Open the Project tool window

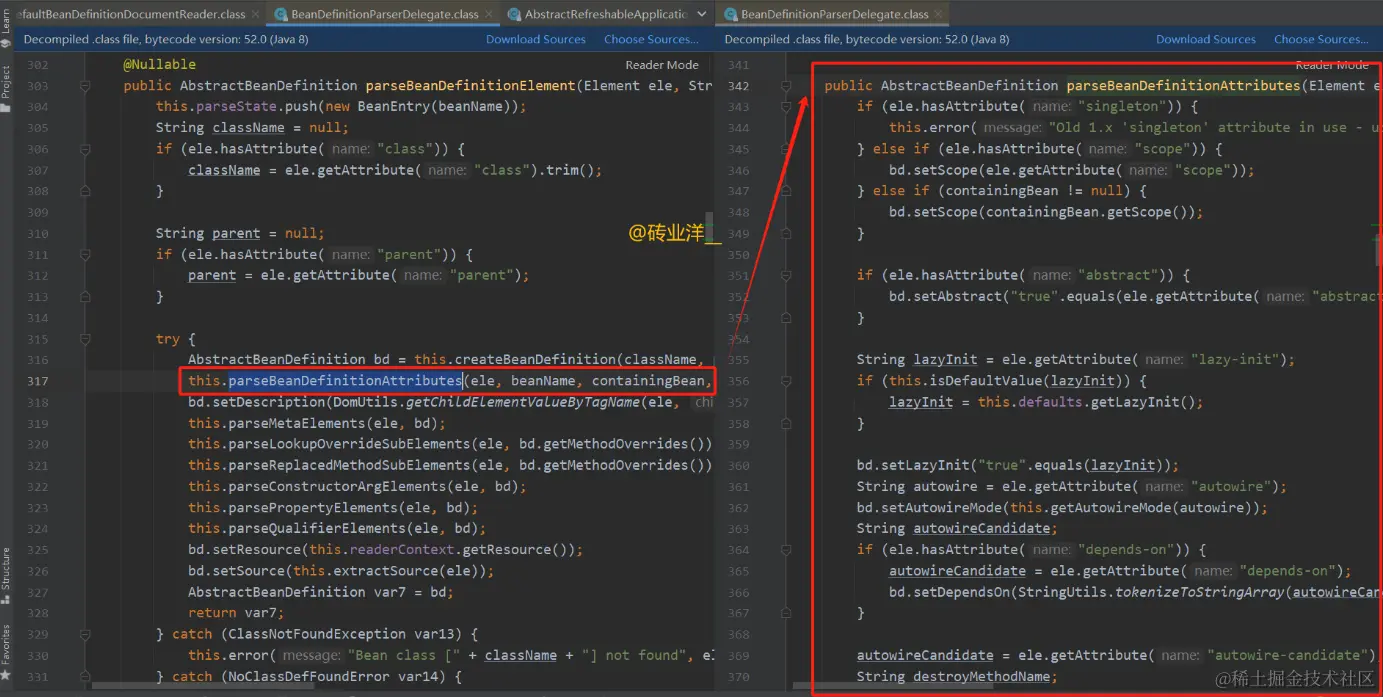pos(6,88)
